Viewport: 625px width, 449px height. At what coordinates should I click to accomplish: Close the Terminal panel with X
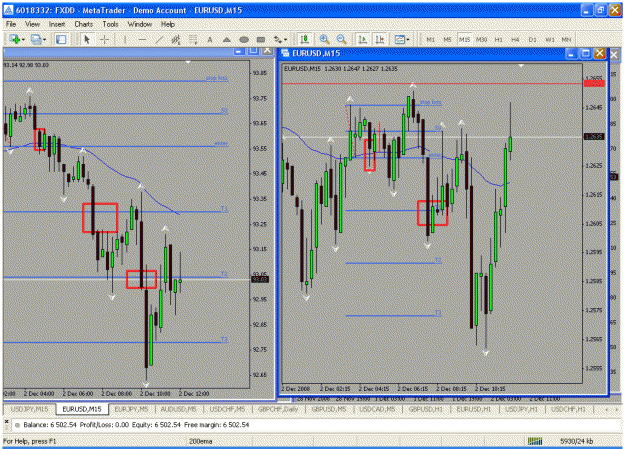[x=6, y=421]
